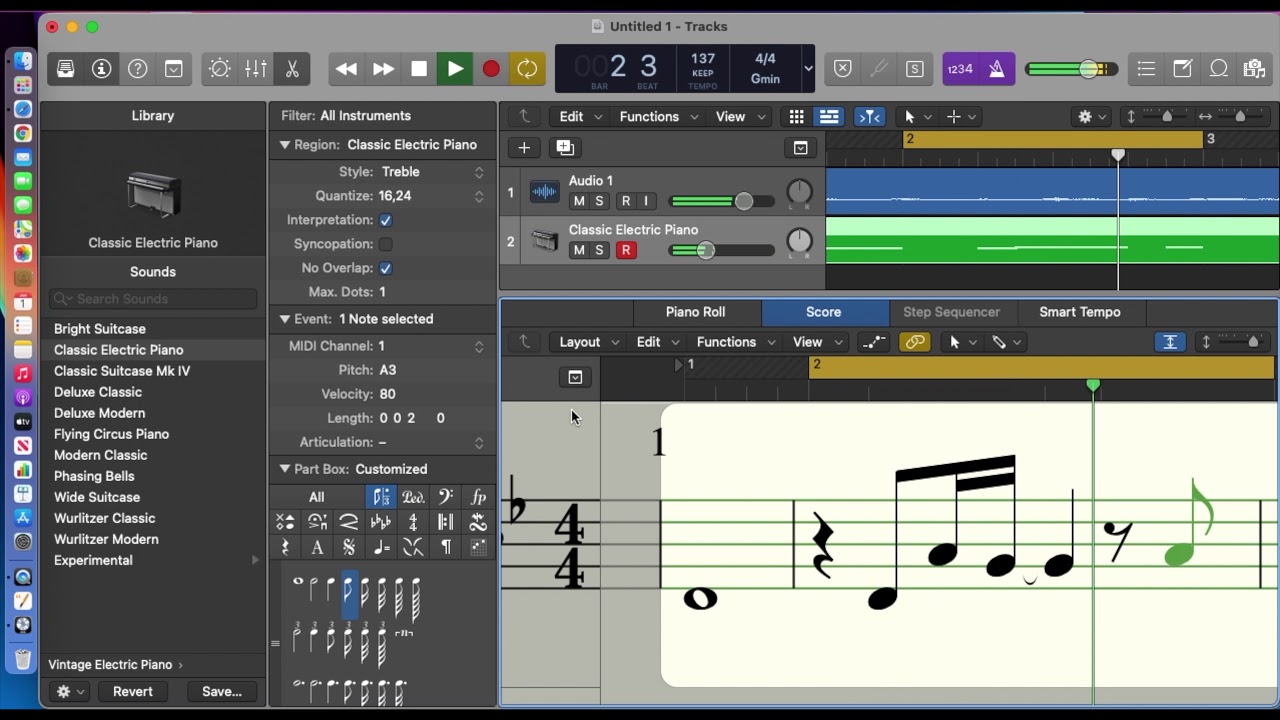1280x720 pixels.
Task: Toggle the Interpretation checkbox
Action: [x=386, y=220]
